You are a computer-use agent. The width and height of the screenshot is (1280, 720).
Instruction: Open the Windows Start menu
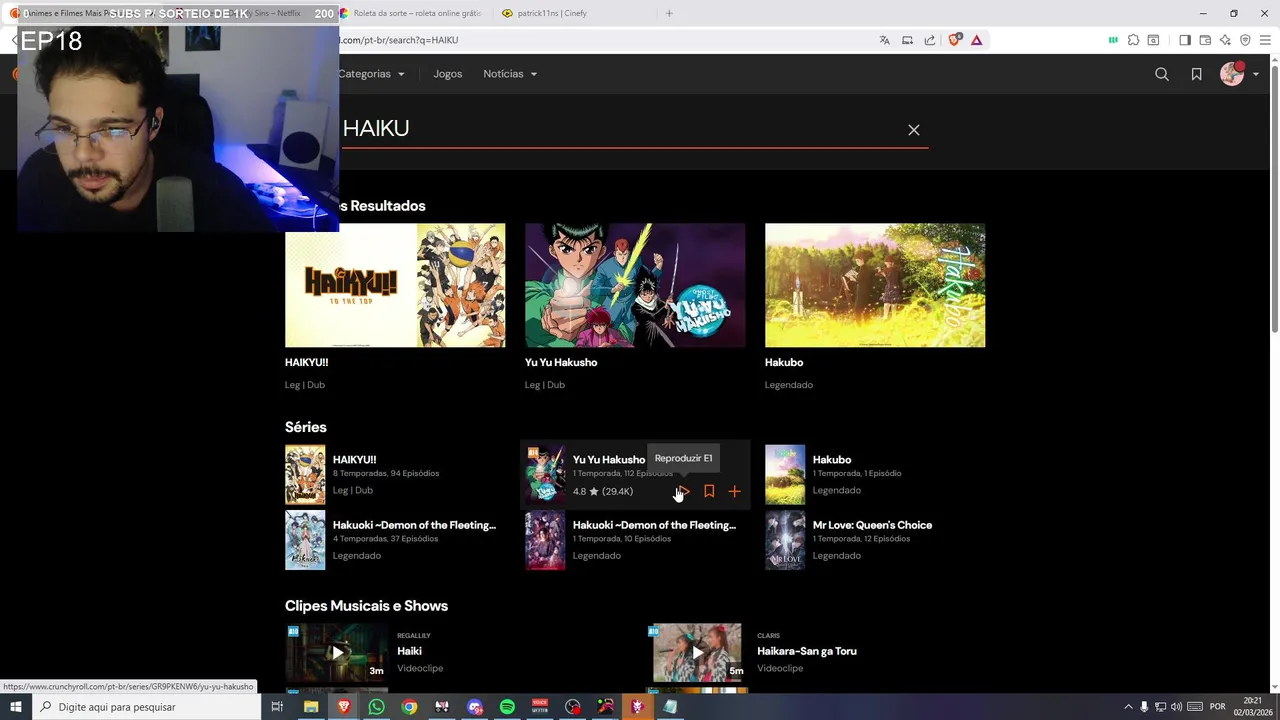click(15, 707)
